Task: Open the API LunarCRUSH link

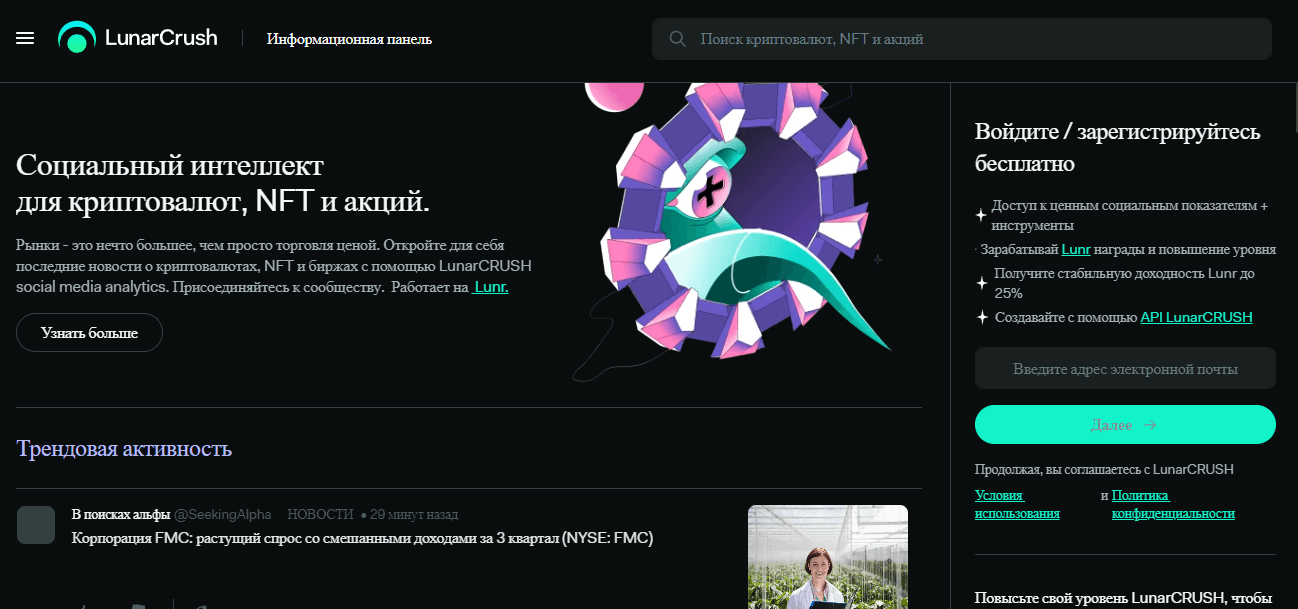Action: click(x=1196, y=317)
